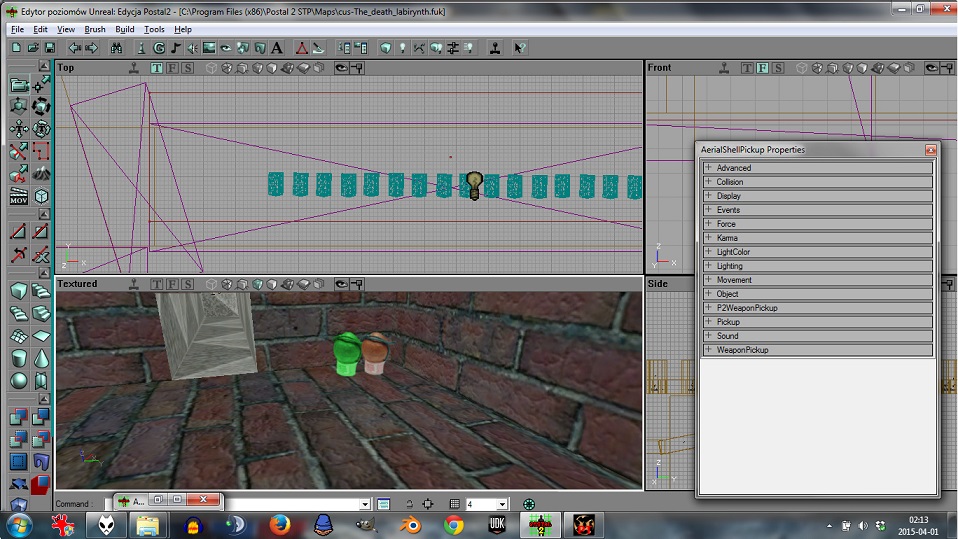This screenshot has height=539, width=958.
Task: Select the Matinee MOV tool
Action: [x=19, y=196]
